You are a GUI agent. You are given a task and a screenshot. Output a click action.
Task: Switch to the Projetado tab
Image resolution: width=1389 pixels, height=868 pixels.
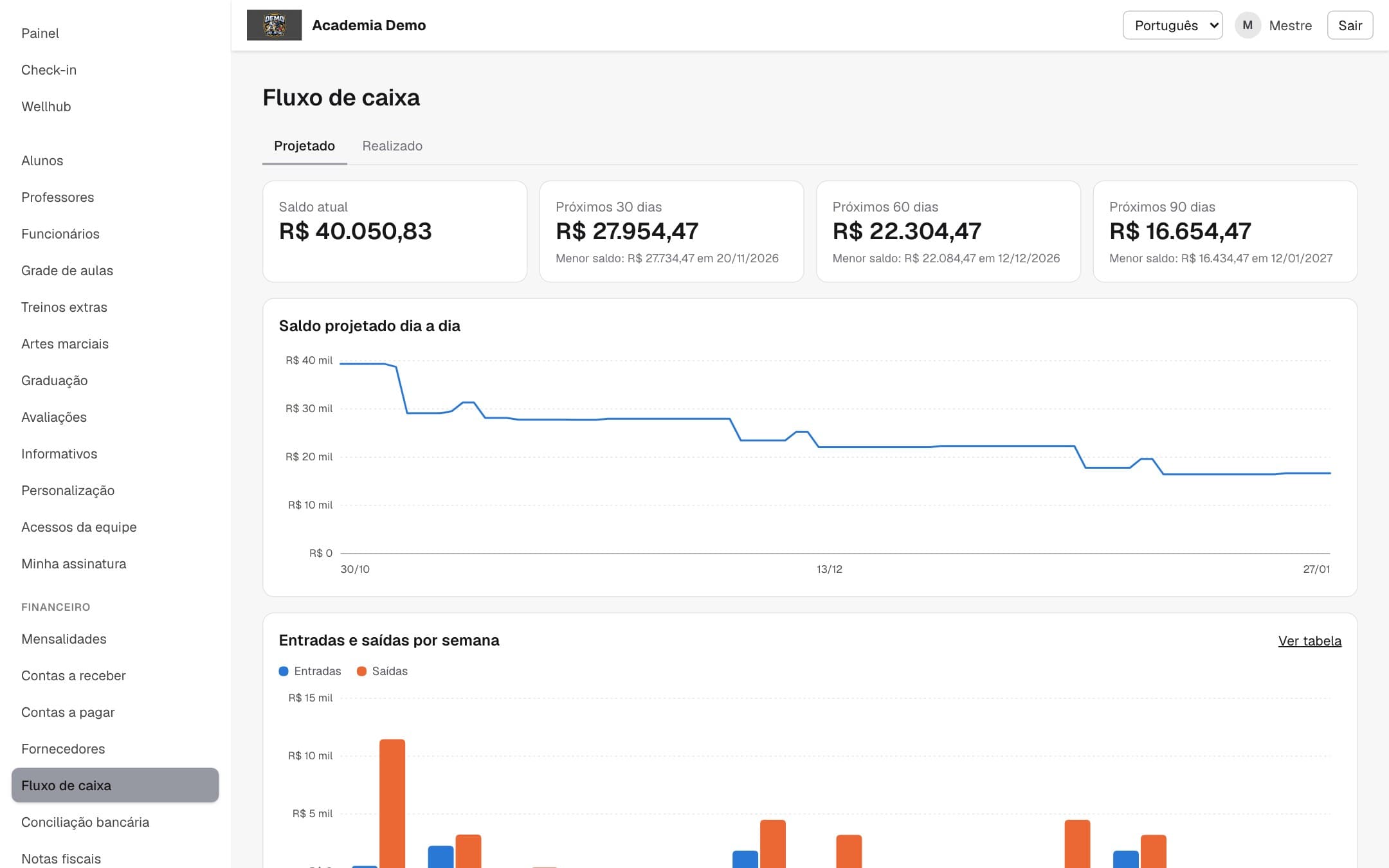tap(304, 146)
